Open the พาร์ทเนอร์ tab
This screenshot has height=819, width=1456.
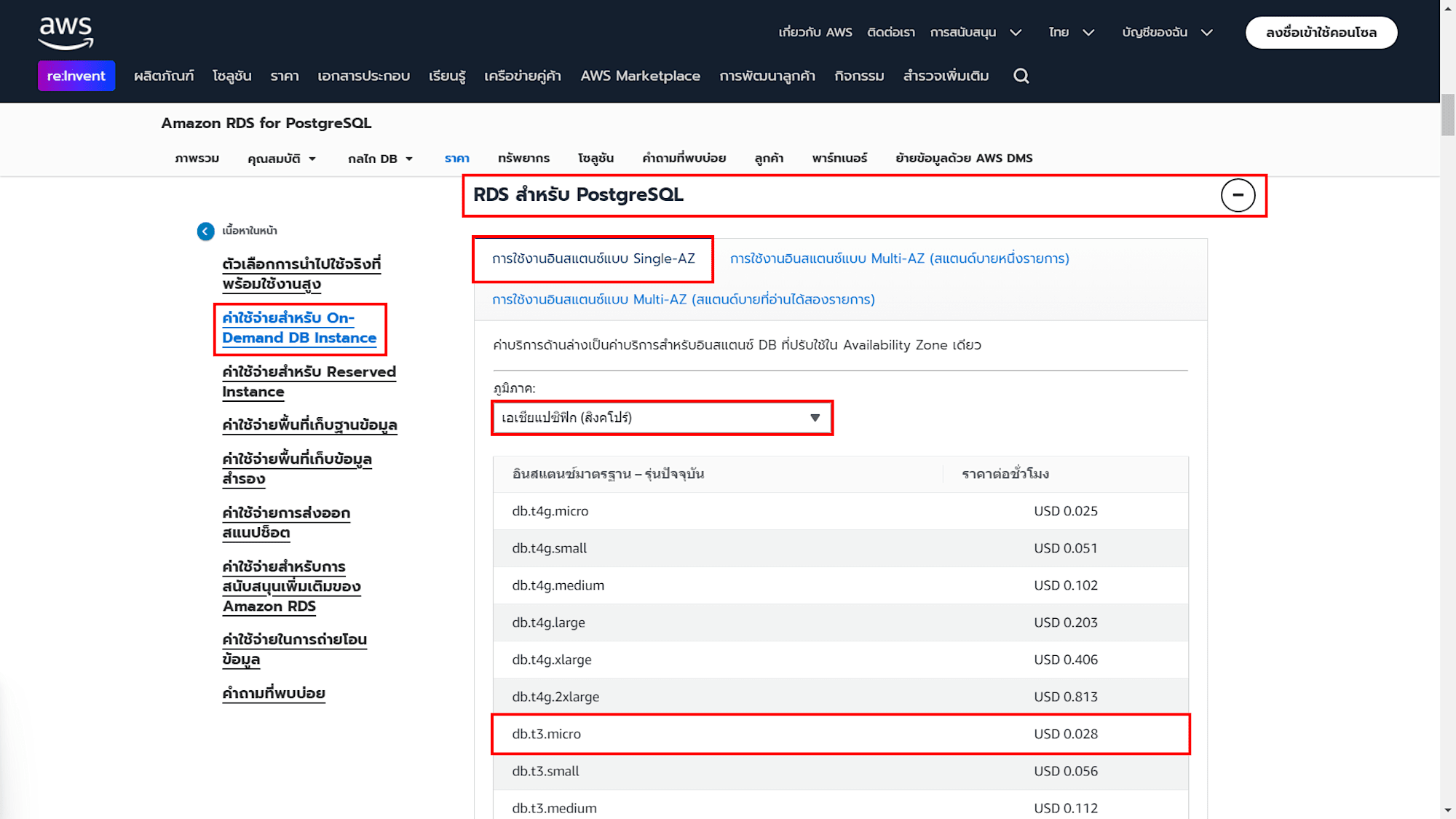[x=839, y=158]
